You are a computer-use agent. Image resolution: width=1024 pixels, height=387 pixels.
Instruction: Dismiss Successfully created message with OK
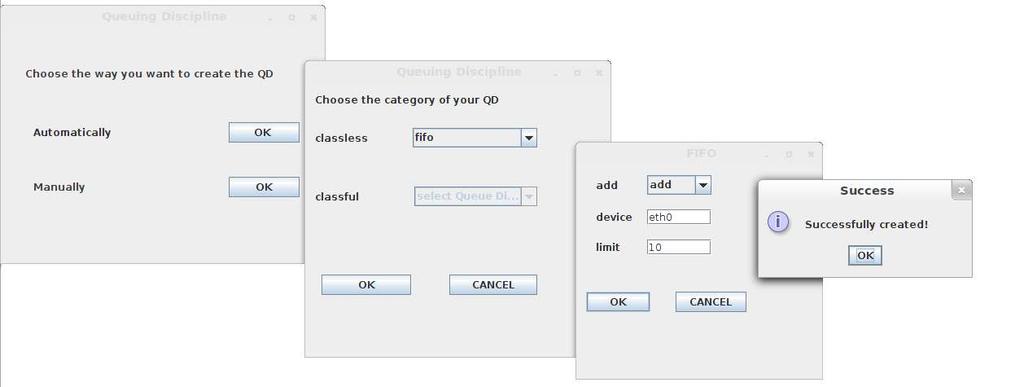865,255
